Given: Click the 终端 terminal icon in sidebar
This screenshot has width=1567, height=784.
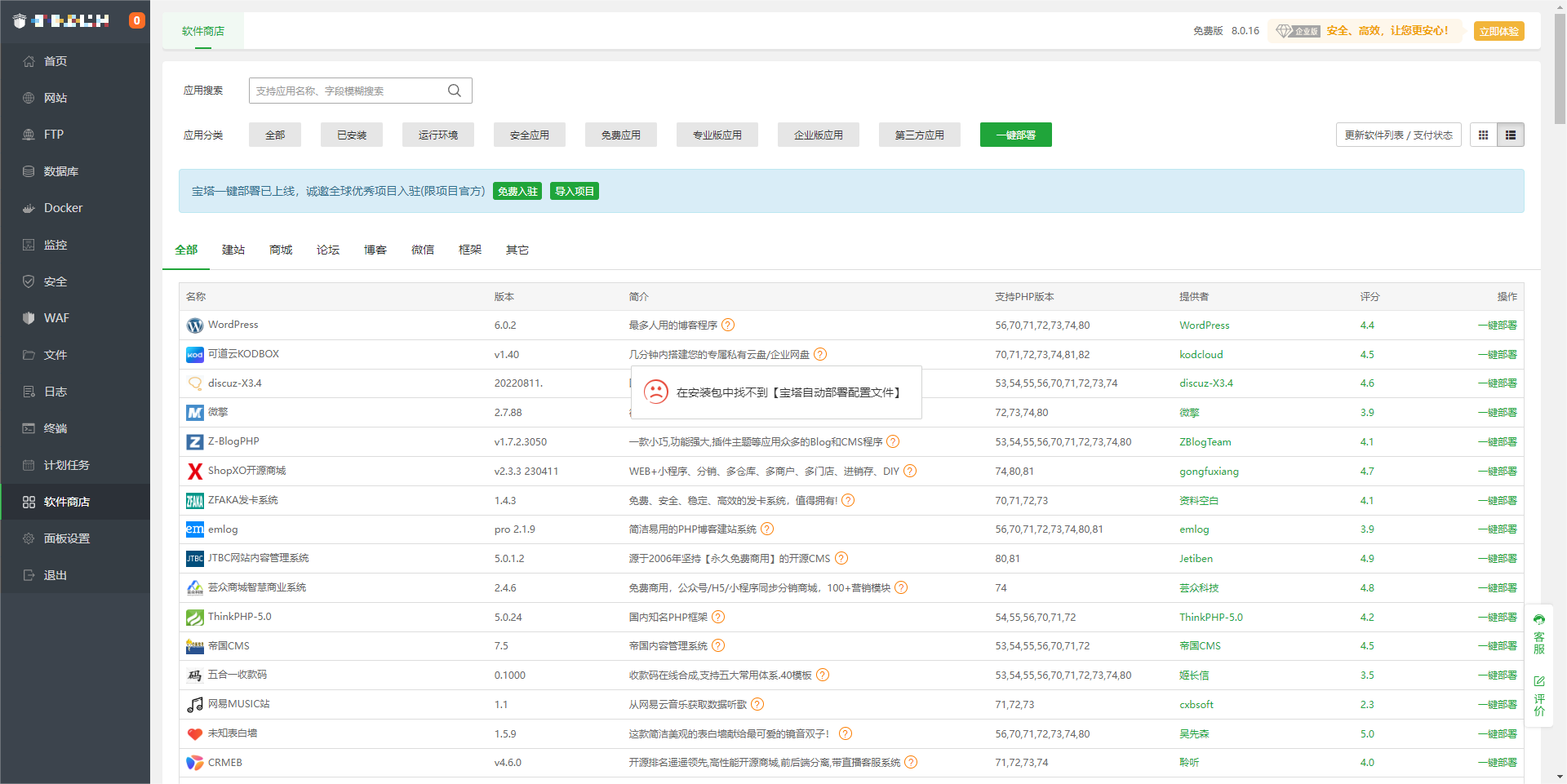Looking at the screenshot, I should pos(29,428).
